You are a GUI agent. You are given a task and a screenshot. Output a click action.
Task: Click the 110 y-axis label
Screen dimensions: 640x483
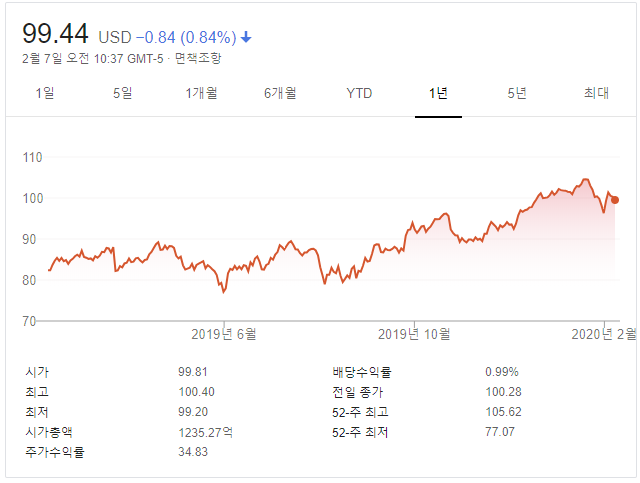pyautogui.click(x=32, y=158)
